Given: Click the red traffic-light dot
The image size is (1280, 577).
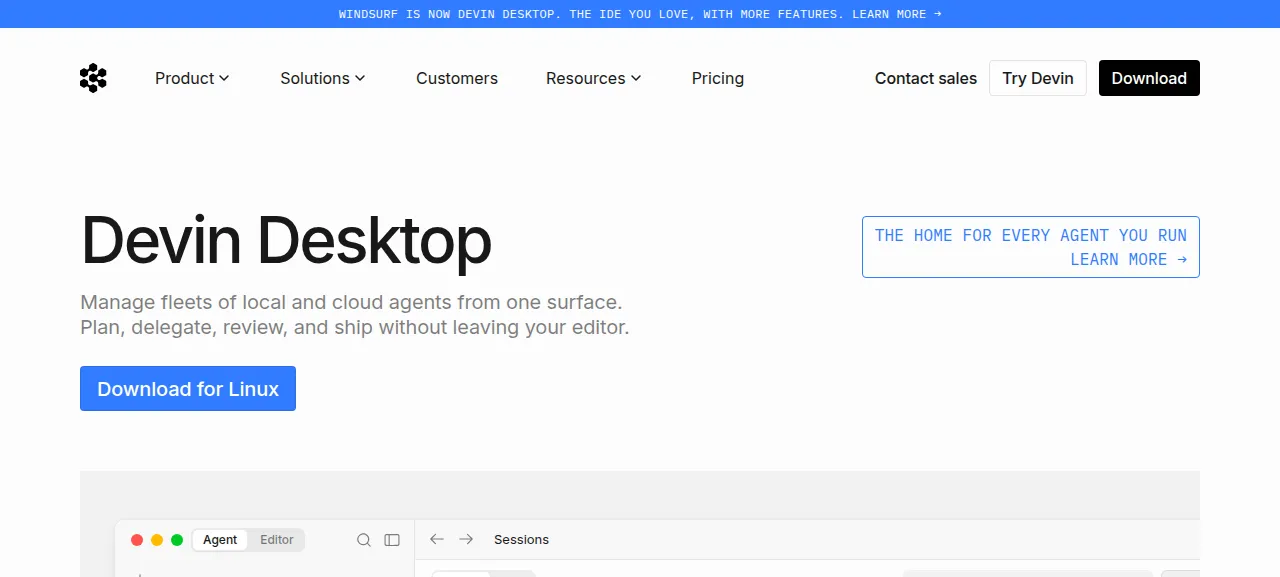Looking at the screenshot, I should pyautogui.click(x=137, y=540).
